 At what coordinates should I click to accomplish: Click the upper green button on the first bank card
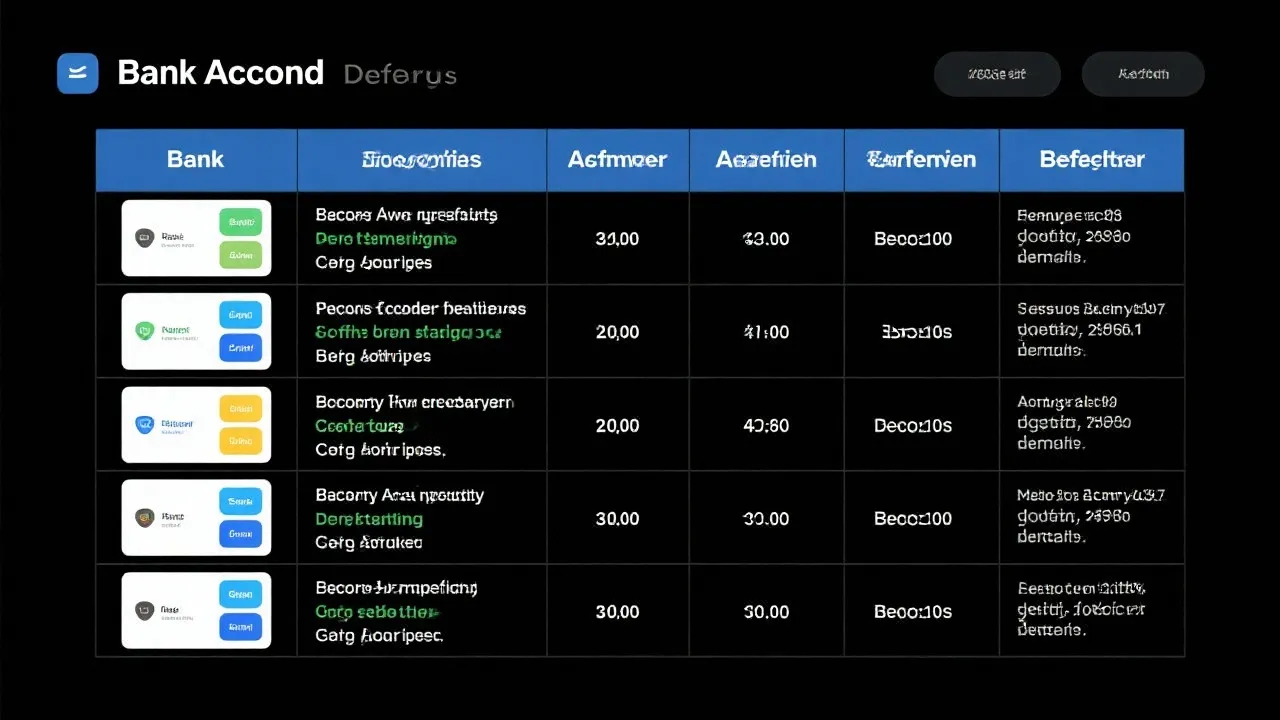(x=240, y=222)
